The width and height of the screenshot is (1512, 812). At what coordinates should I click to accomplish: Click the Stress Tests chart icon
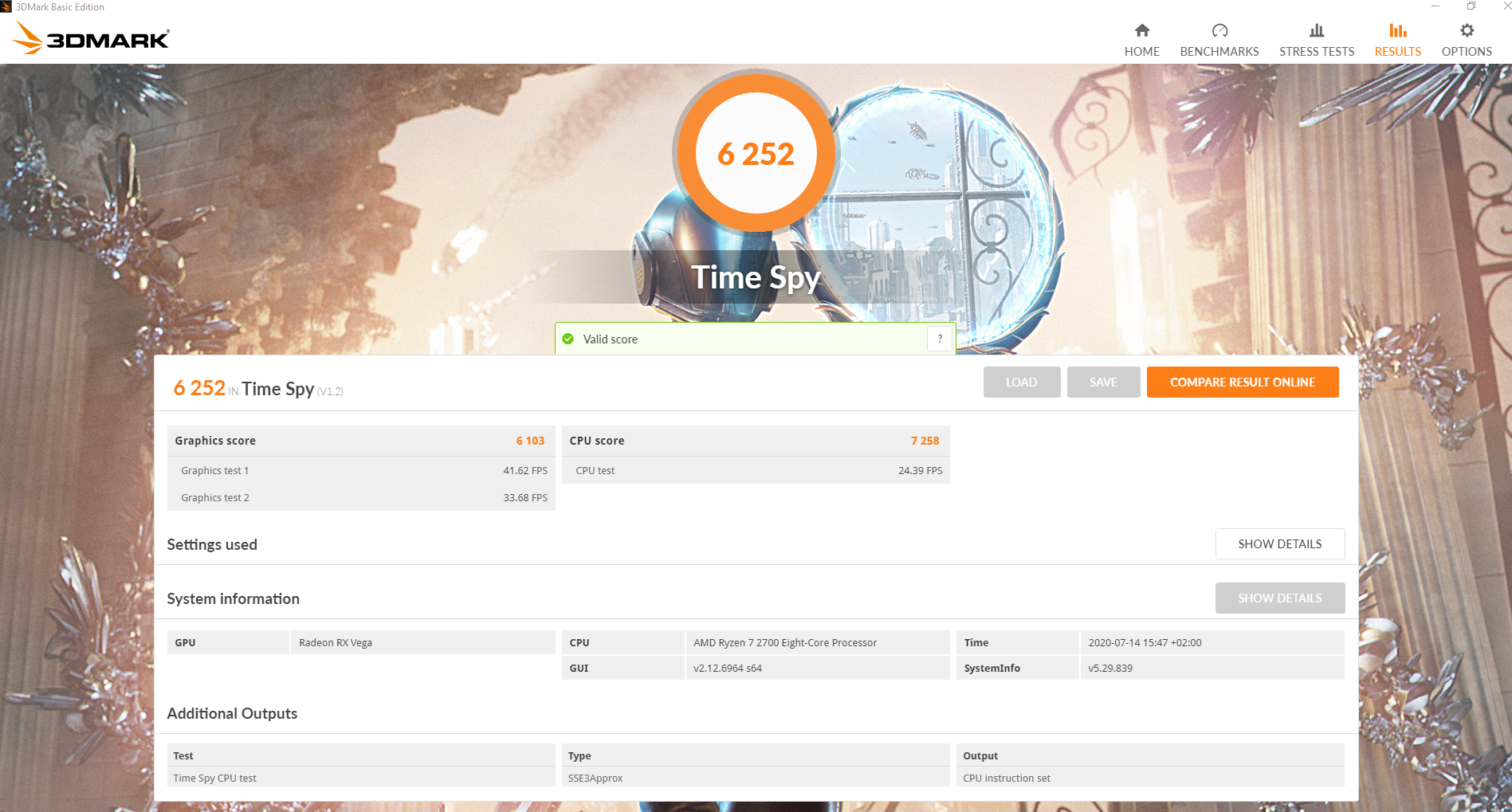click(x=1317, y=30)
